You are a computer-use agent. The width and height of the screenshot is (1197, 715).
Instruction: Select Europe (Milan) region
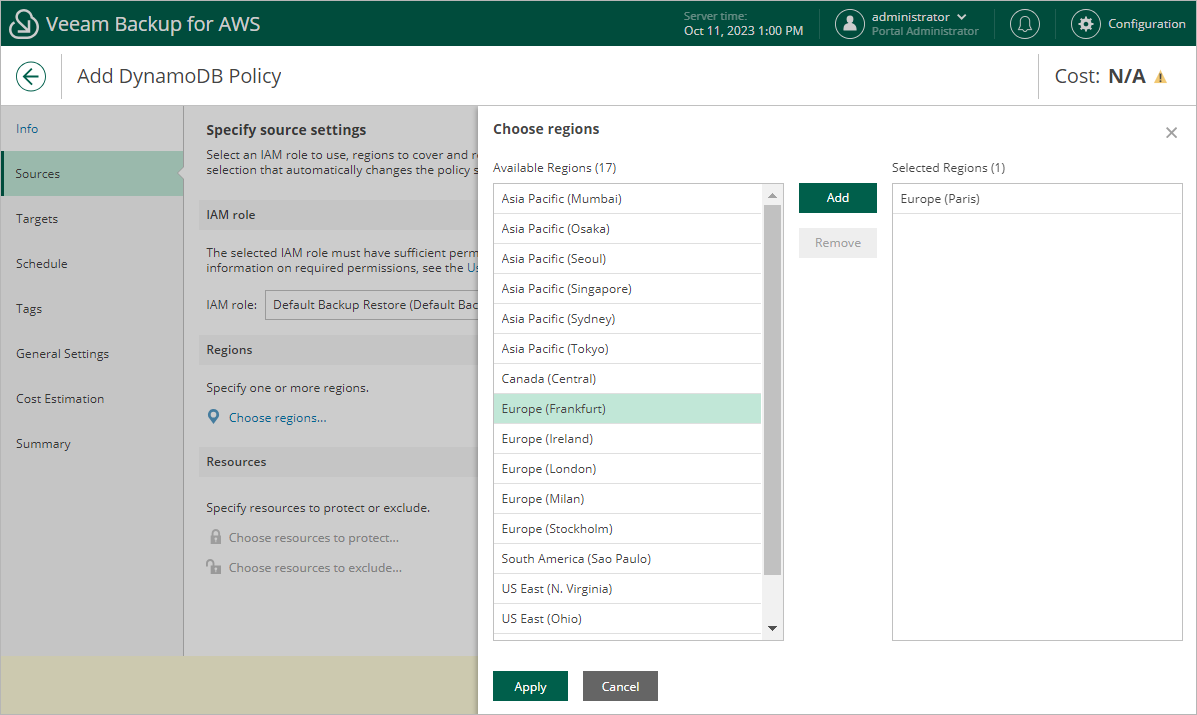628,499
